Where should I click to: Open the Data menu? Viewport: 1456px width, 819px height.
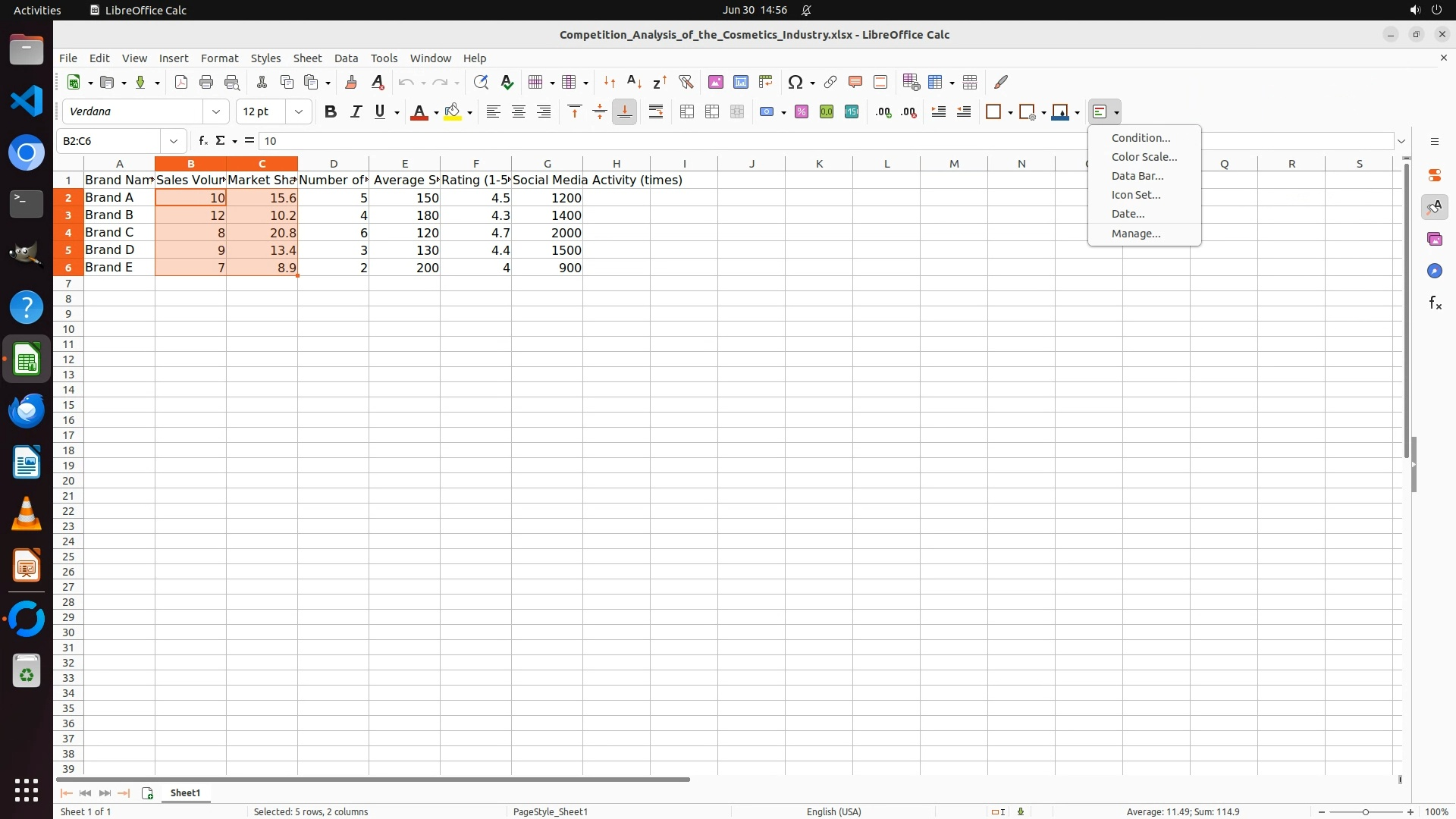pyautogui.click(x=346, y=58)
